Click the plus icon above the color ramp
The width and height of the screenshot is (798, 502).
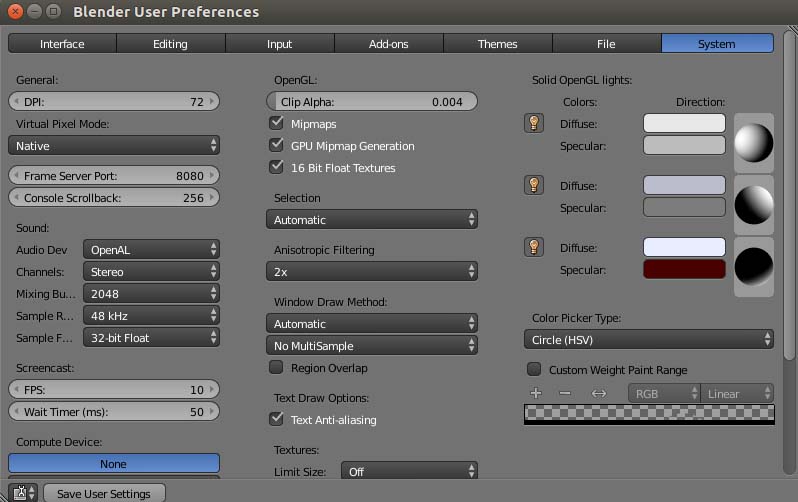point(536,393)
